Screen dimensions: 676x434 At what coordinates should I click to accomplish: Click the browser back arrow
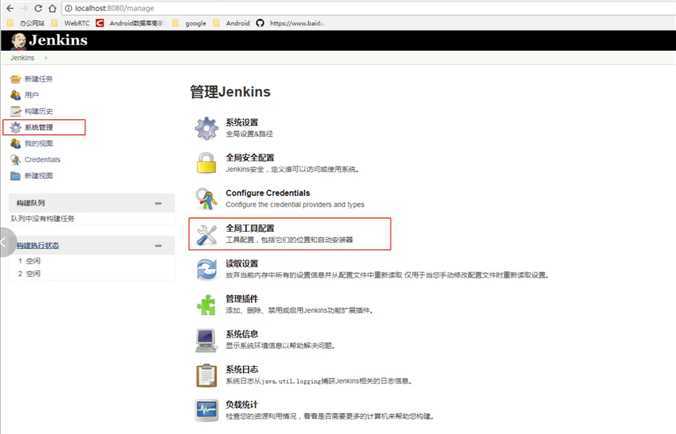pyautogui.click(x=10, y=8)
